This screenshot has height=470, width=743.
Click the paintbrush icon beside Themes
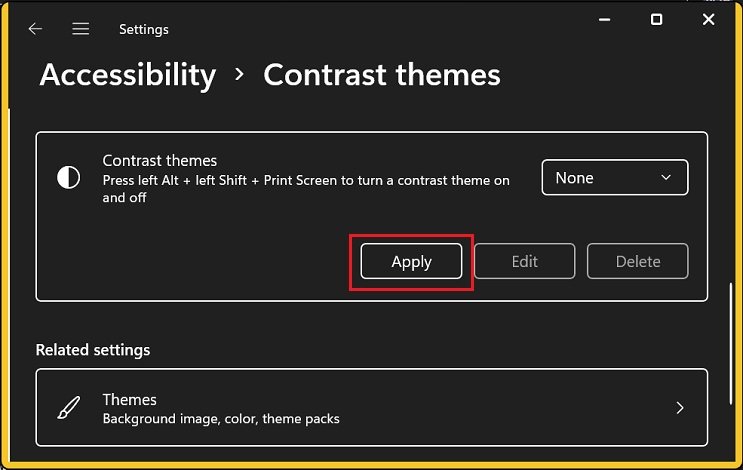[x=68, y=408]
